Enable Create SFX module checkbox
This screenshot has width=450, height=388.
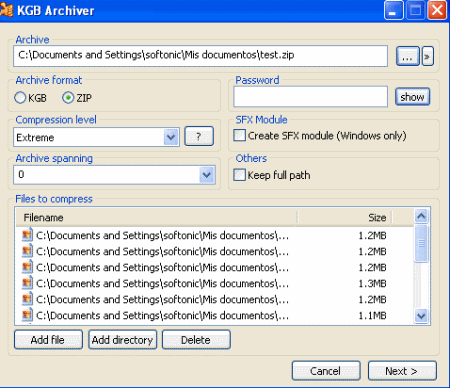[x=239, y=135]
